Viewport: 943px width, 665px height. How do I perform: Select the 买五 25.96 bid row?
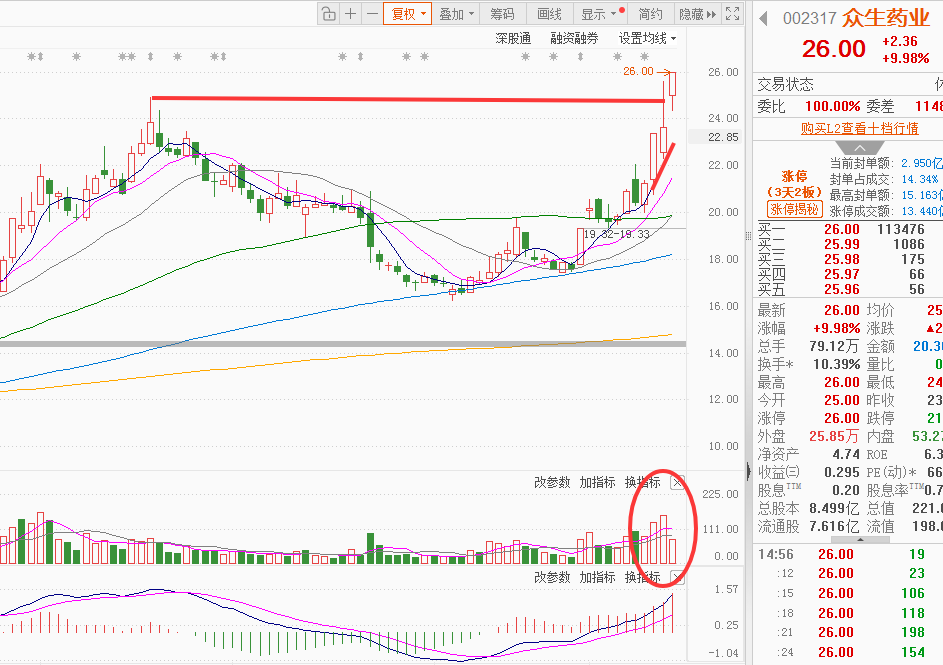848,289
